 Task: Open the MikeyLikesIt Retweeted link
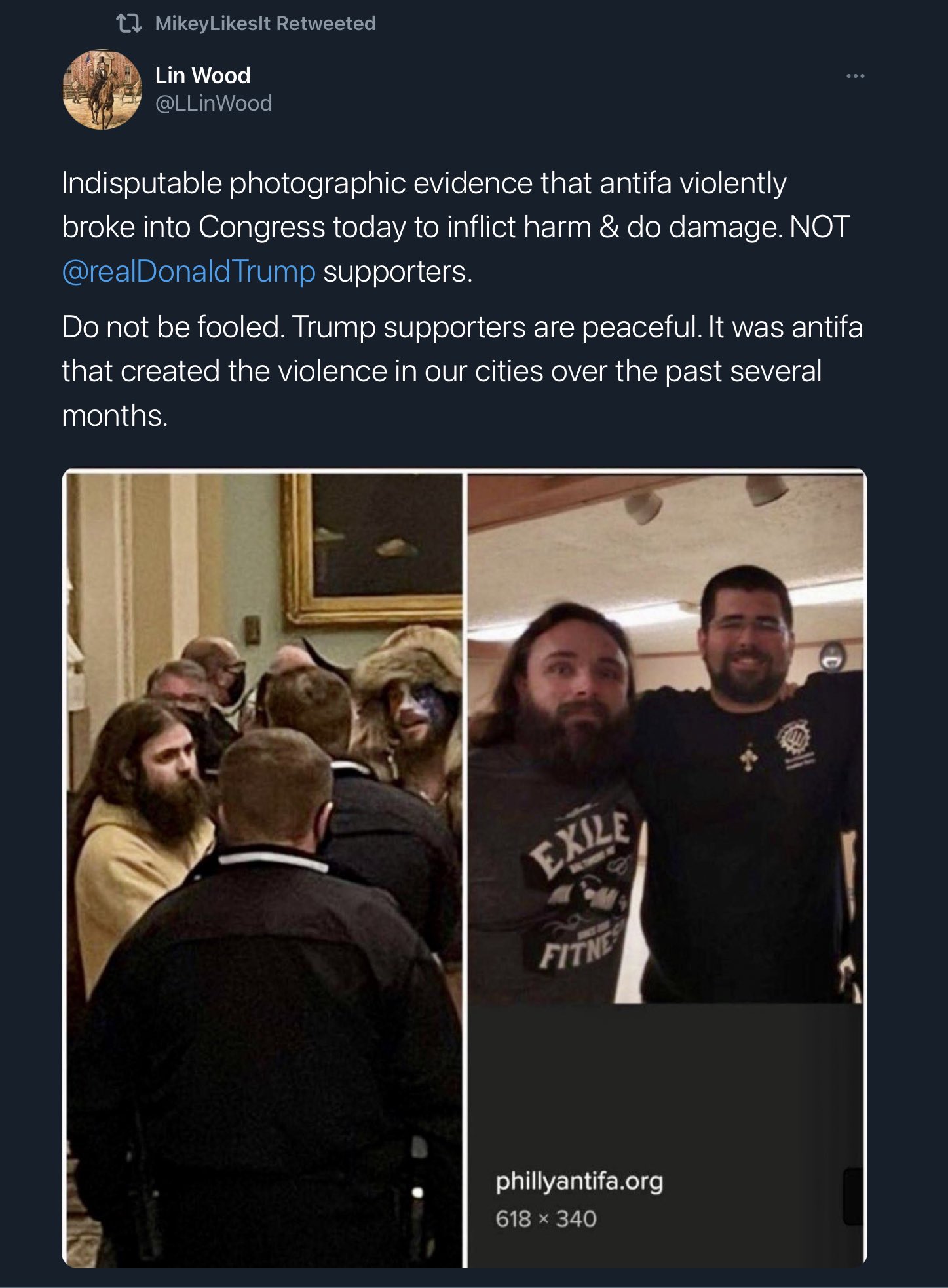(265, 24)
